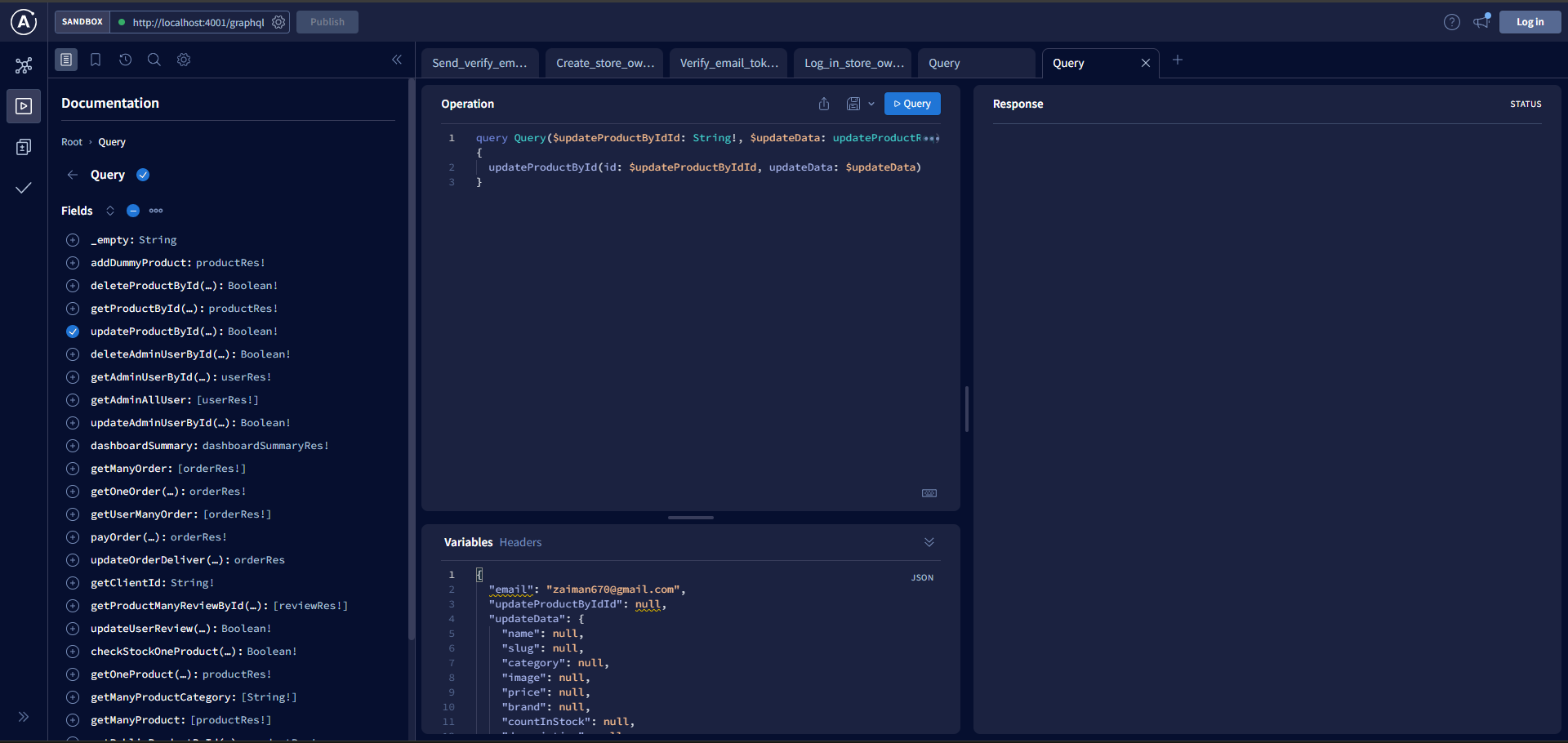
Task: Open the graph schema icon in left rail
Action: point(24,65)
